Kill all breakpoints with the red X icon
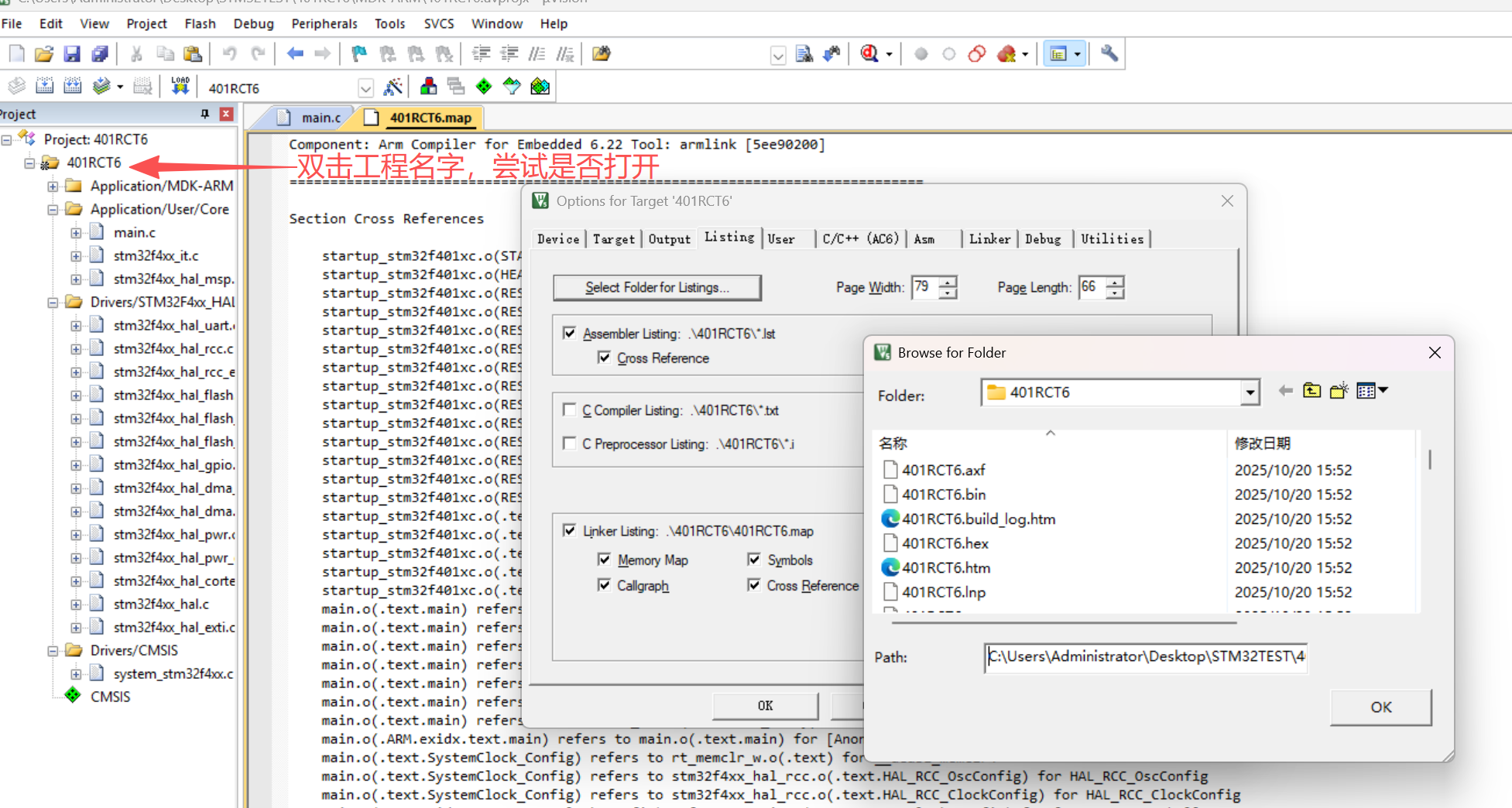The height and width of the screenshot is (808, 1512). point(1006,53)
